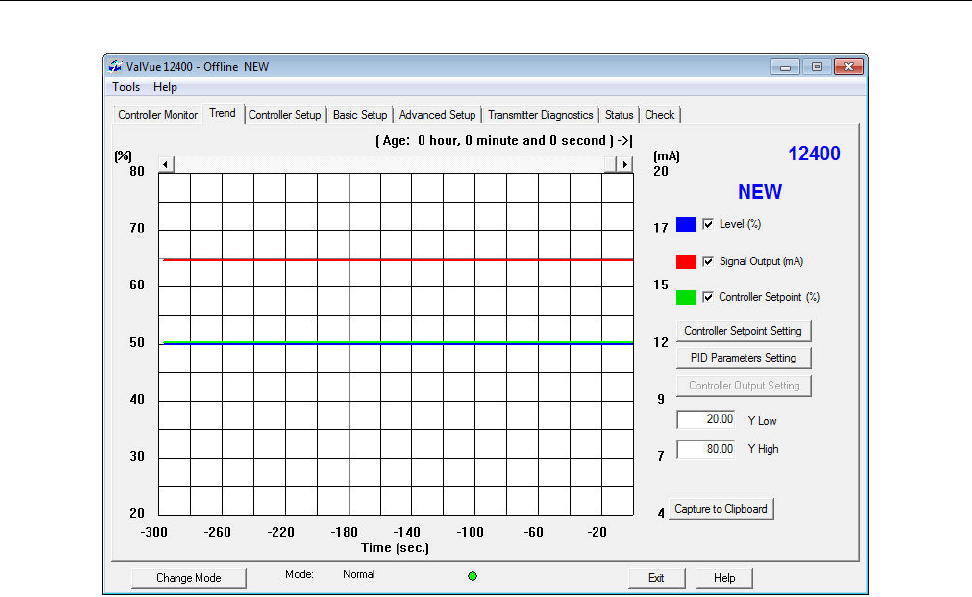Switch to the Controller Monitor tab
The image size is (972, 597).
(158, 115)
